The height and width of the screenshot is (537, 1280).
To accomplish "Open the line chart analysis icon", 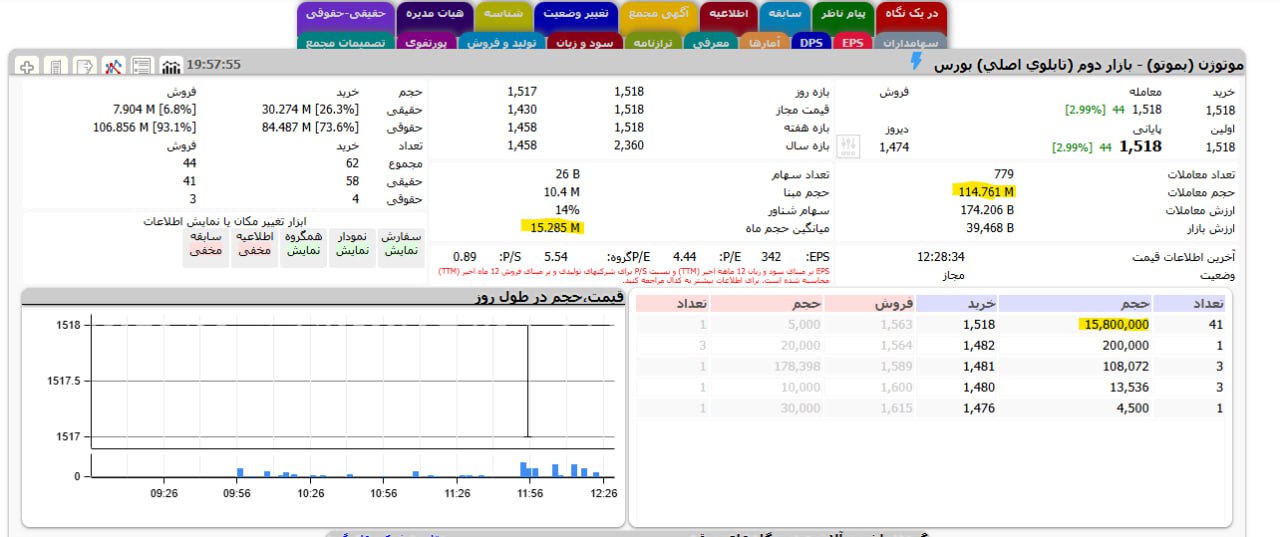I will click(114, 66).
